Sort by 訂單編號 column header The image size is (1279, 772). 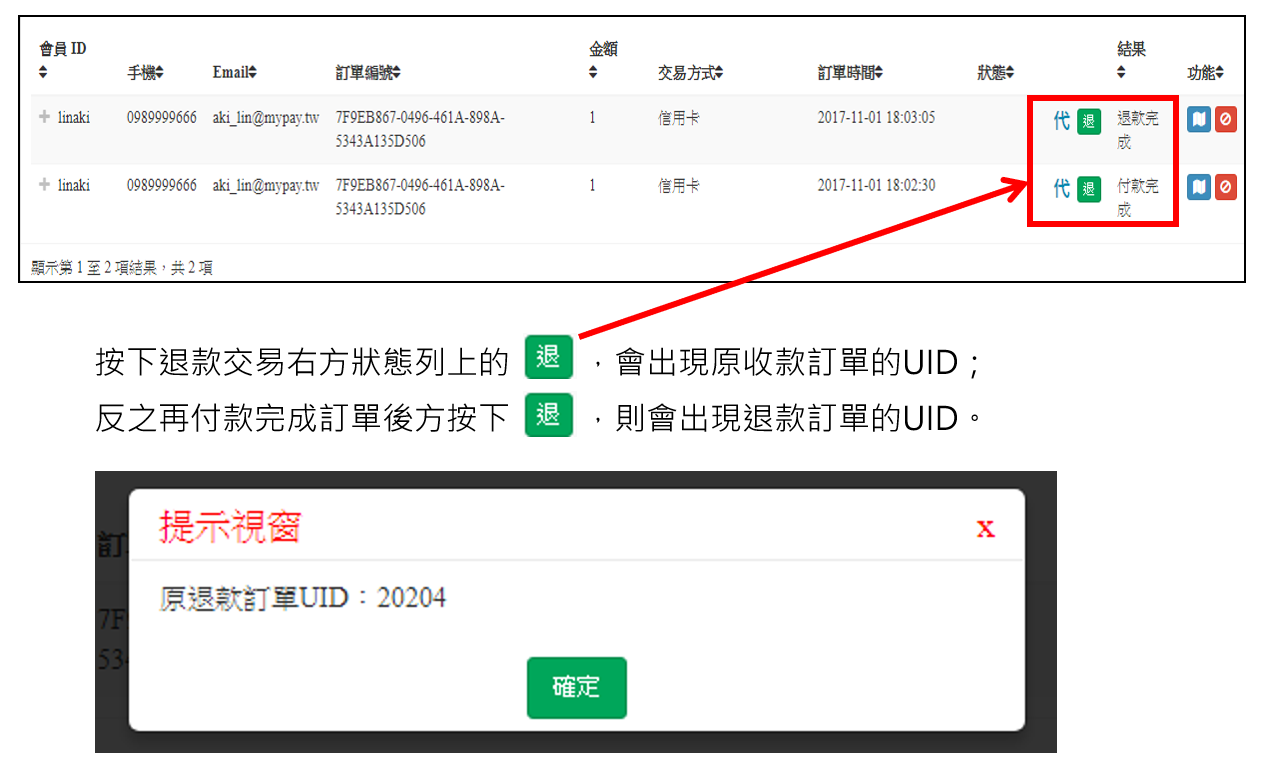tap(368, 73)
